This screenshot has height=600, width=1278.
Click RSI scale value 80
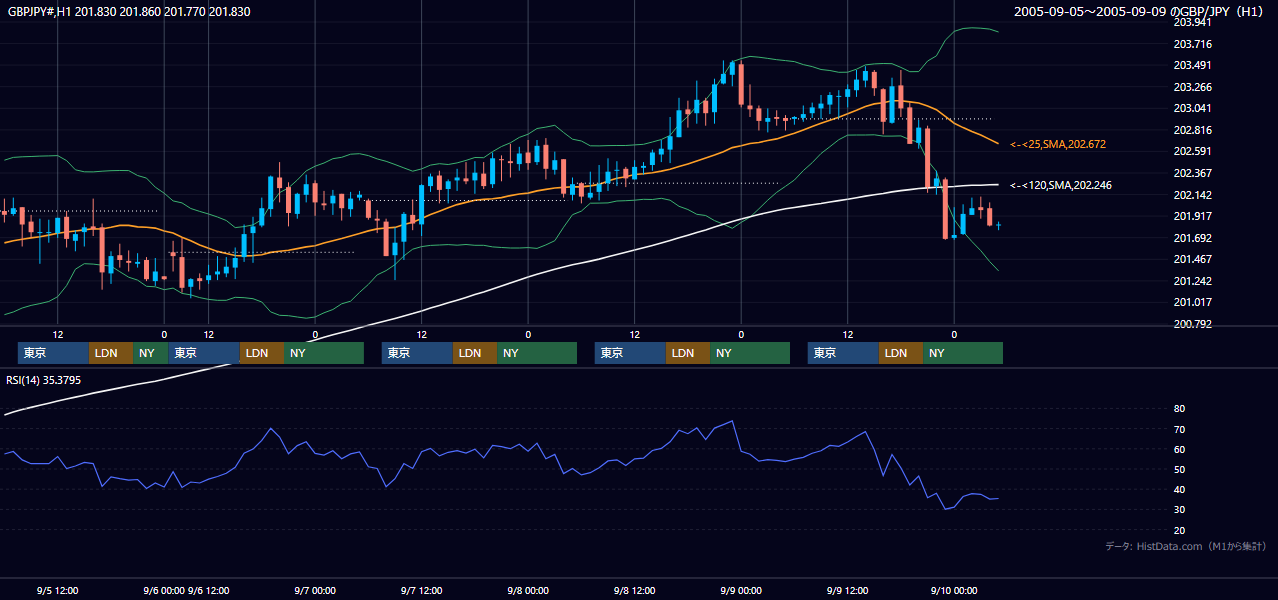1179,409
